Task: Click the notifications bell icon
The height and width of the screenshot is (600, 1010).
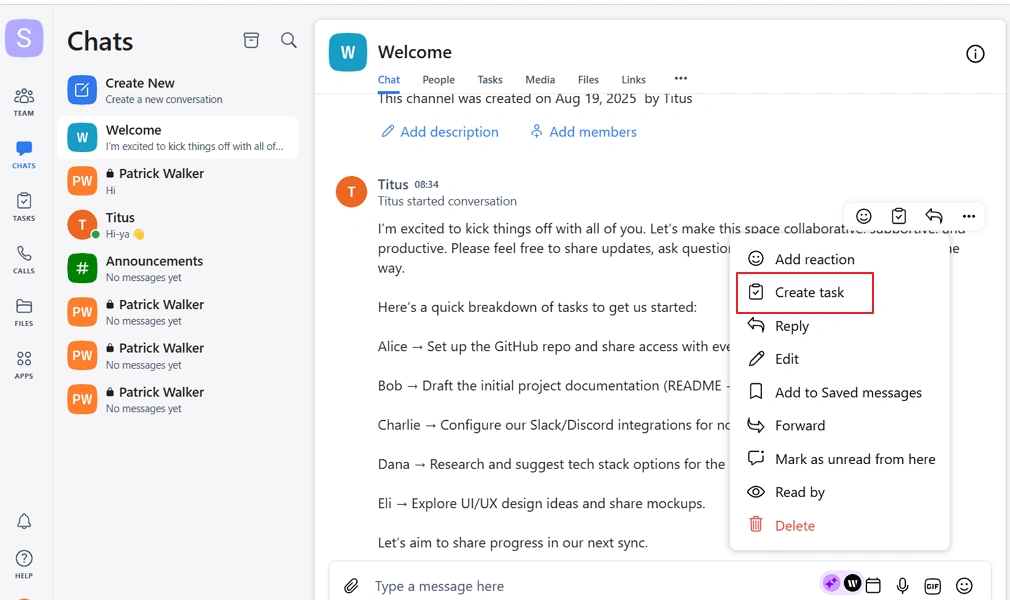Action: coord(24,521)
